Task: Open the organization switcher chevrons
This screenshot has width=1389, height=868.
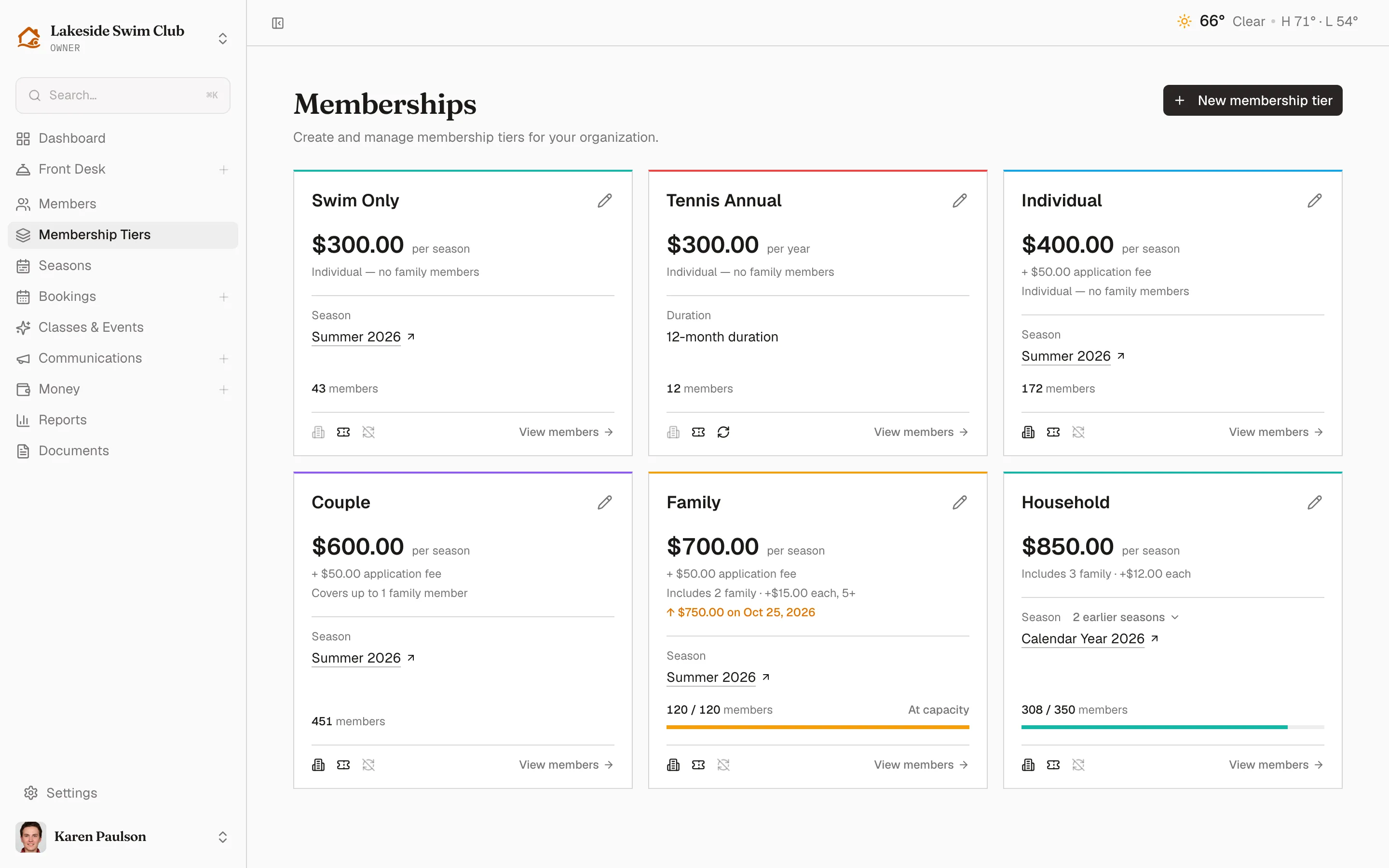Action: pyautogui.click(x=223, y=39)
